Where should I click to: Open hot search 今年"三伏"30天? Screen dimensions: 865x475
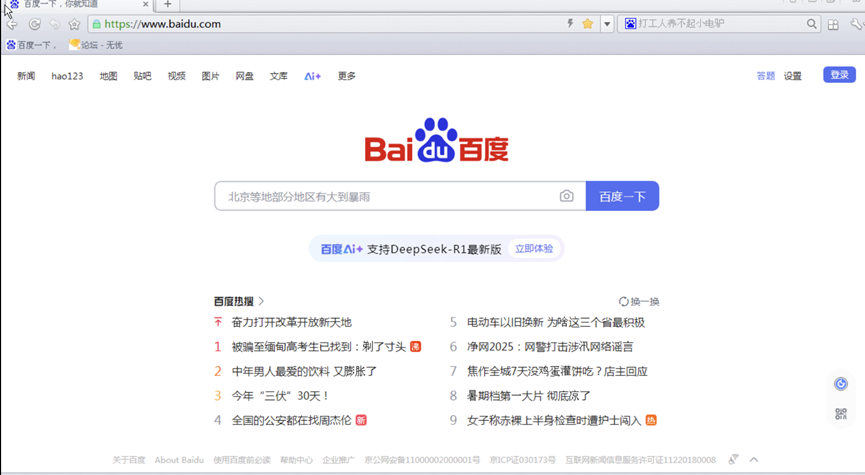click(x=280, y=396)
